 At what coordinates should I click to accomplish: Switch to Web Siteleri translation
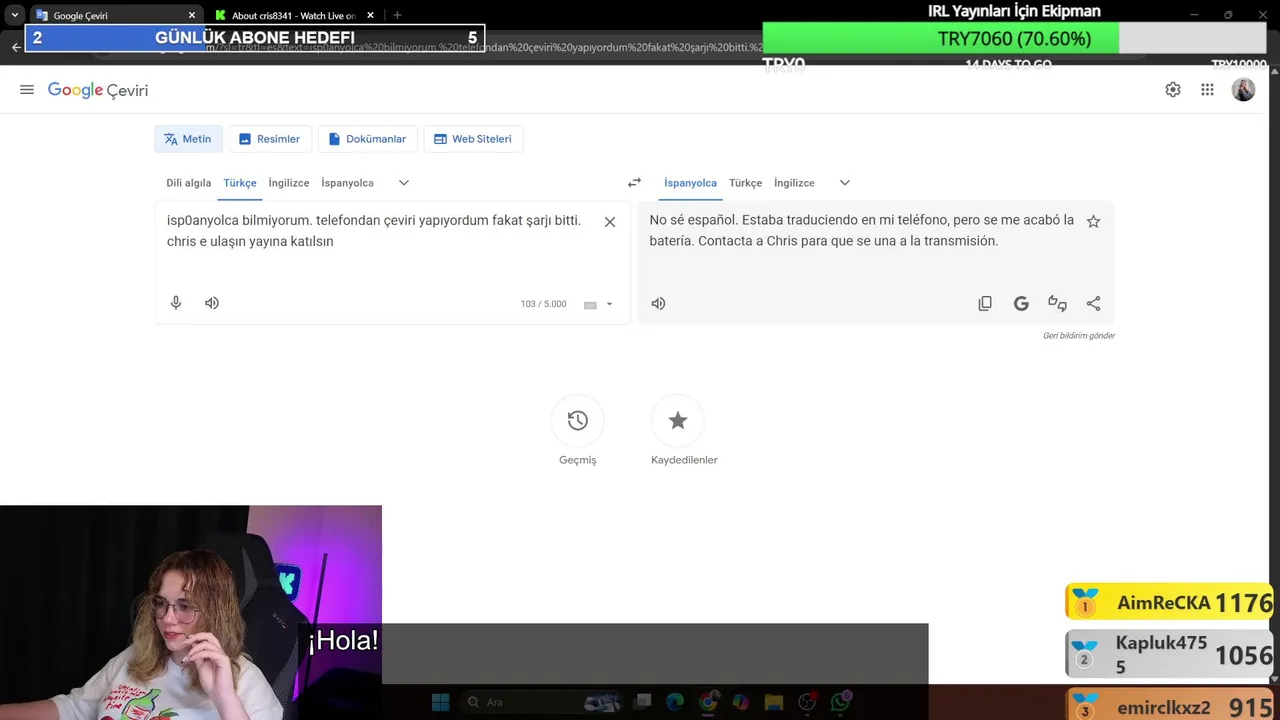[x=473, y=139]
